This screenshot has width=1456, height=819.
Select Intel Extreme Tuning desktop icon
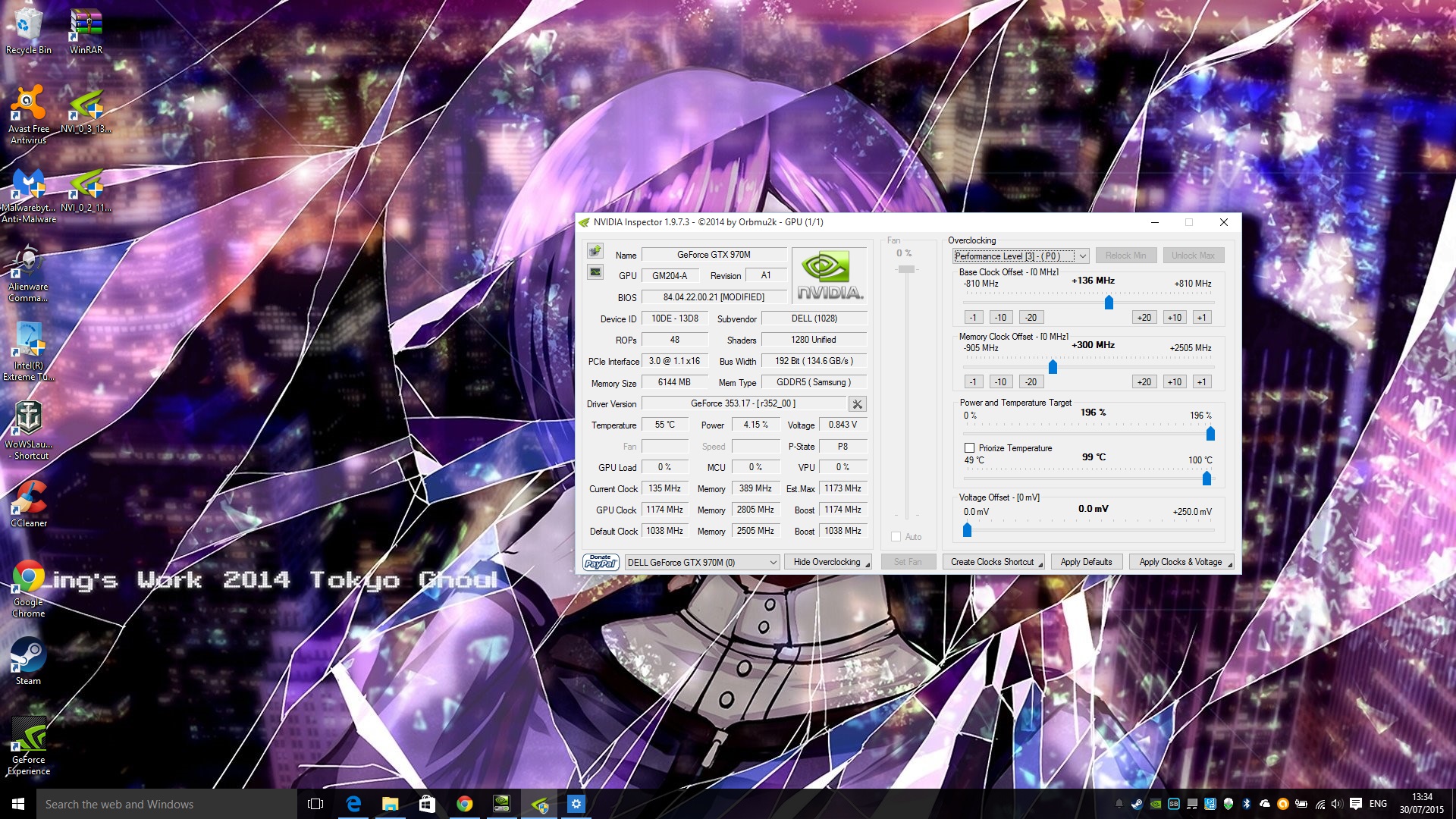pyautogui.click(x=28, y=352)
